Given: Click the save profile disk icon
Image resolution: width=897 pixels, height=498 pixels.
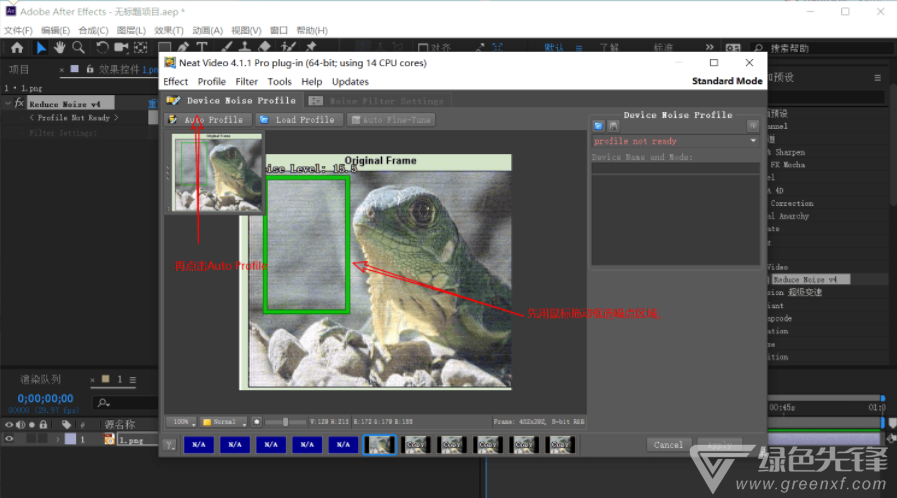Looking at the screenshot, I should [613, 126].
